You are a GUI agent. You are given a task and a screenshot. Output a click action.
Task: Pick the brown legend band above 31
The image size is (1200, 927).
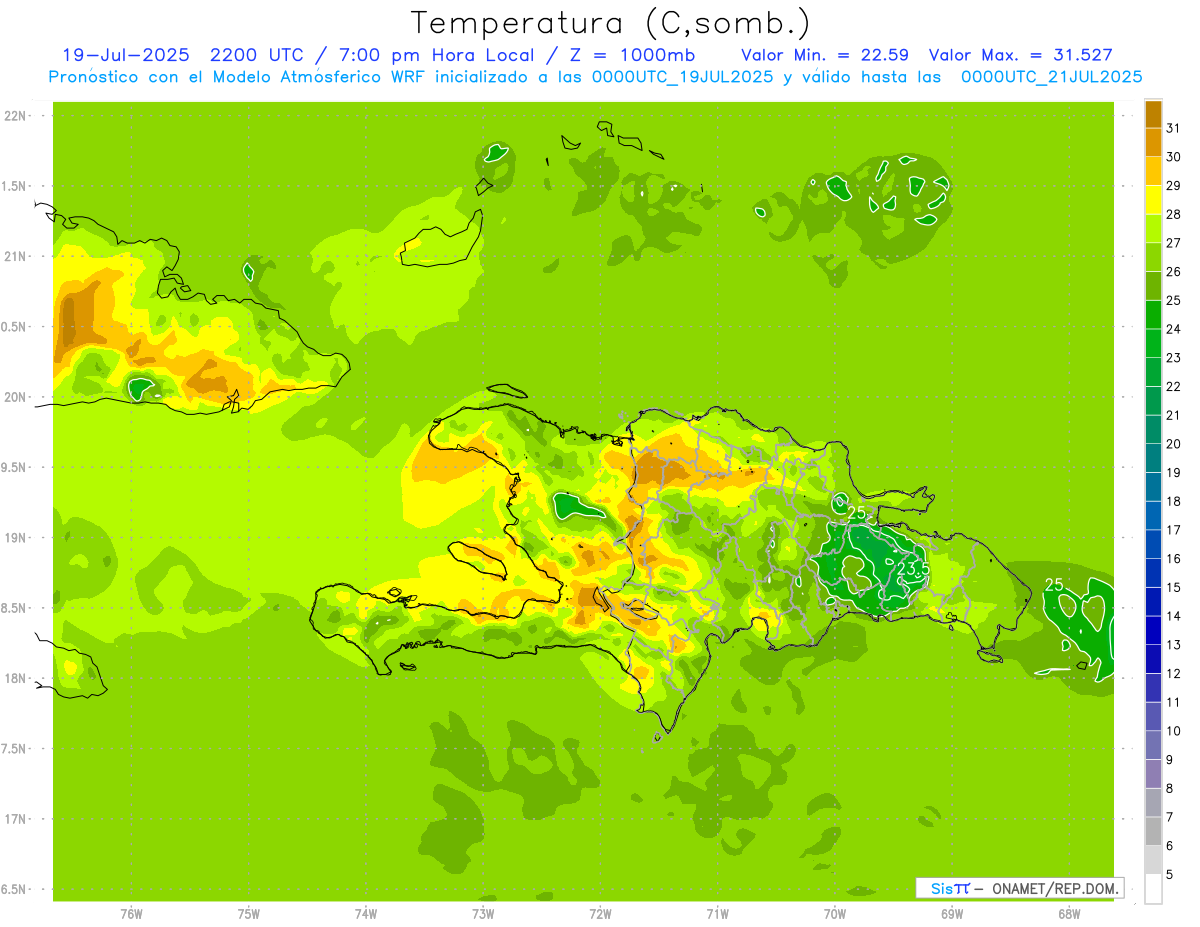1154,114
